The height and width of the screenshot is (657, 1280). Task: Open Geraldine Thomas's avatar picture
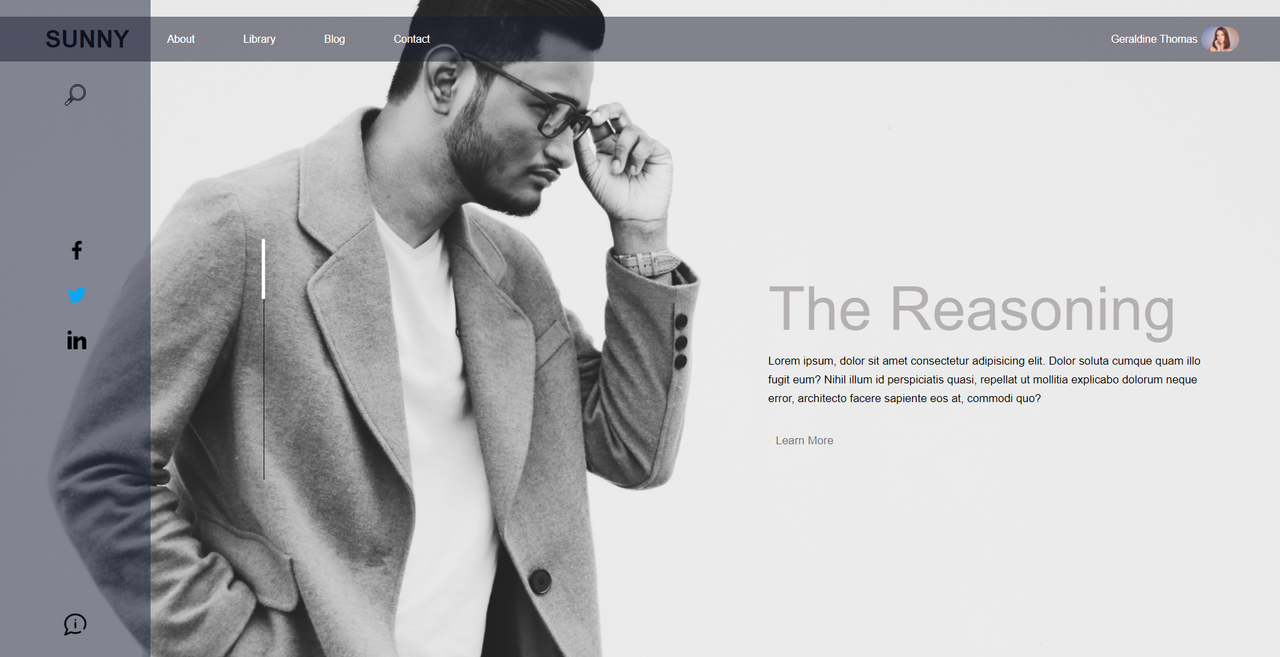[1220, 39]
